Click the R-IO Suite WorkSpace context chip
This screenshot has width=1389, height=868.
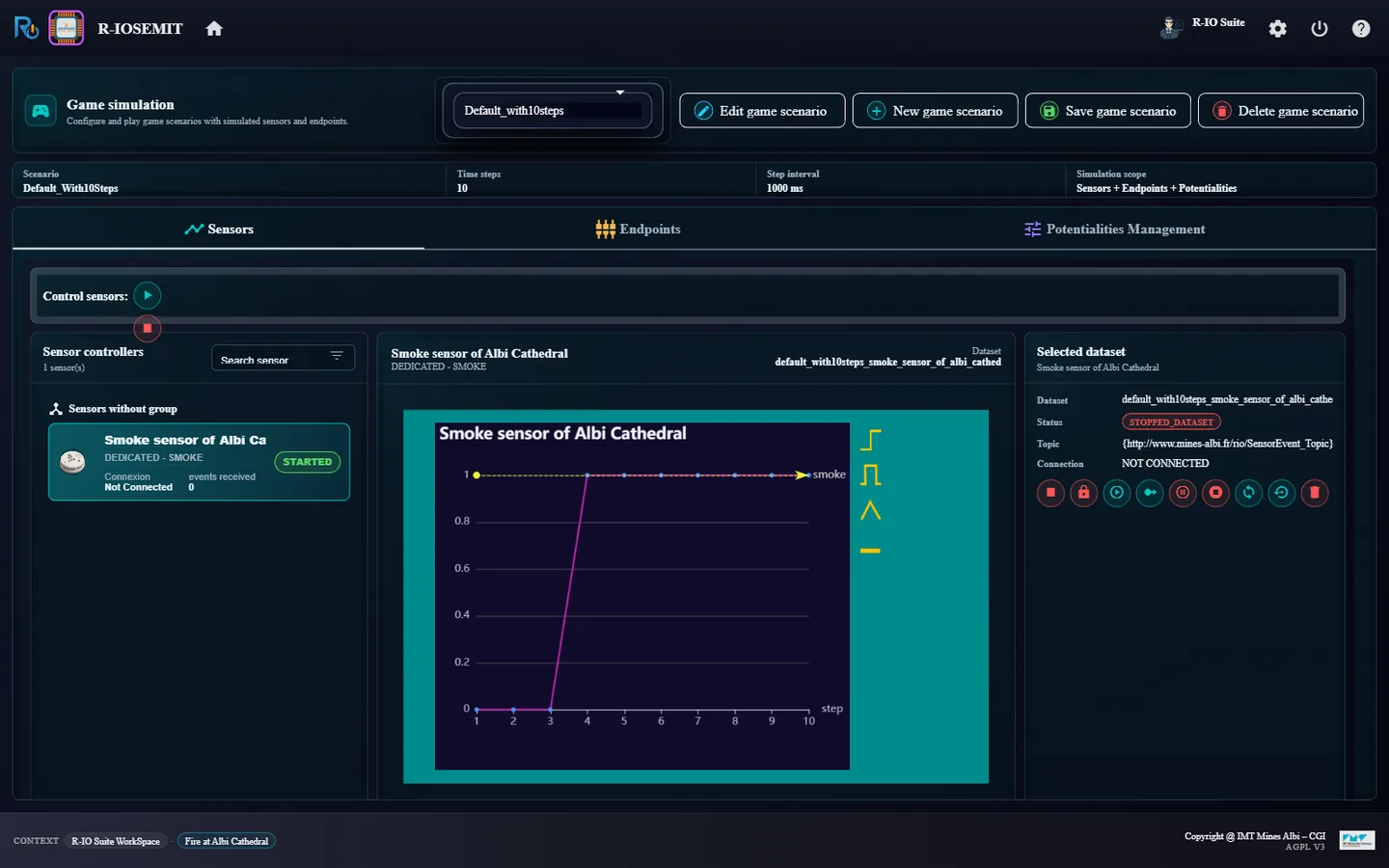[116, 841]
